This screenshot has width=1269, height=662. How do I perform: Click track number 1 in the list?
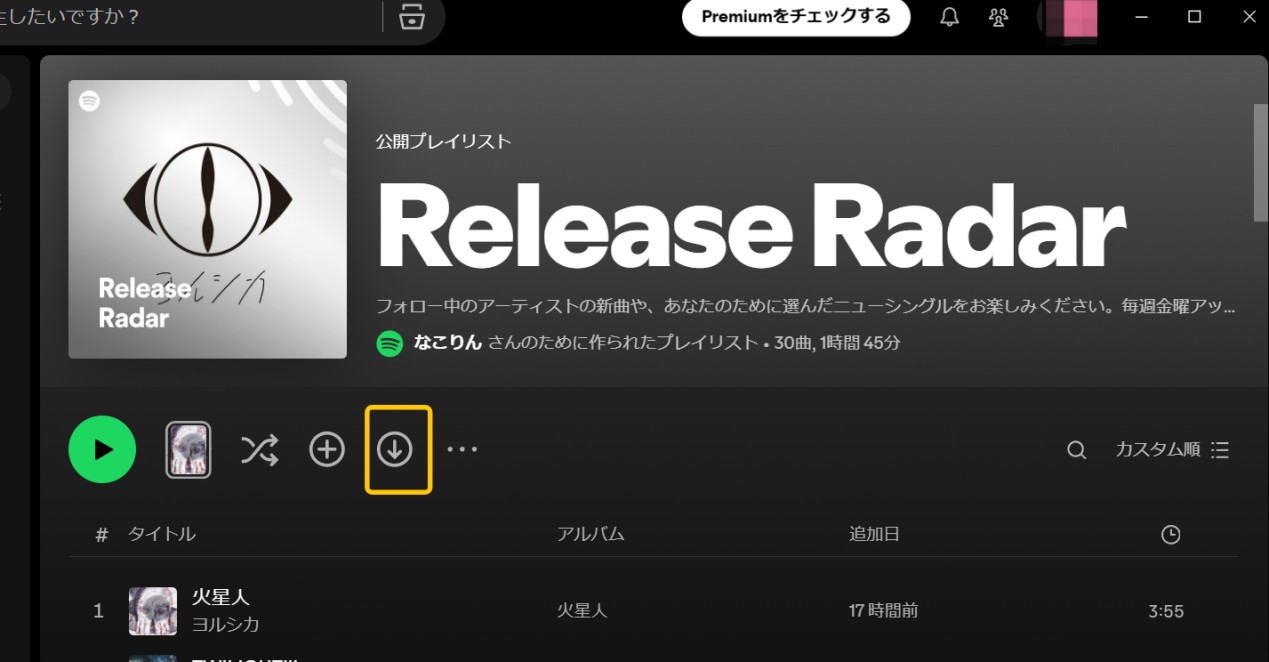[98, 611]
